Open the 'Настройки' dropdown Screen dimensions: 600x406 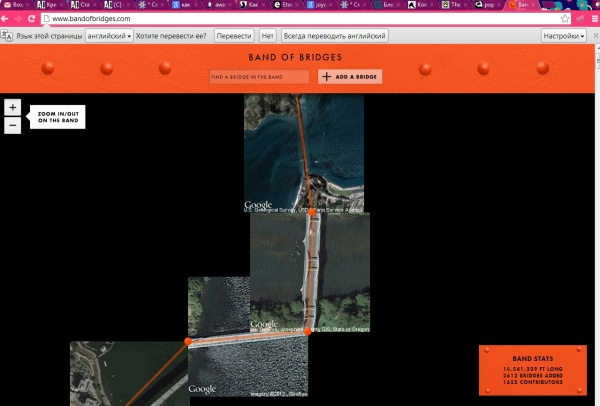pyautogui.click(x=564, y=36)
